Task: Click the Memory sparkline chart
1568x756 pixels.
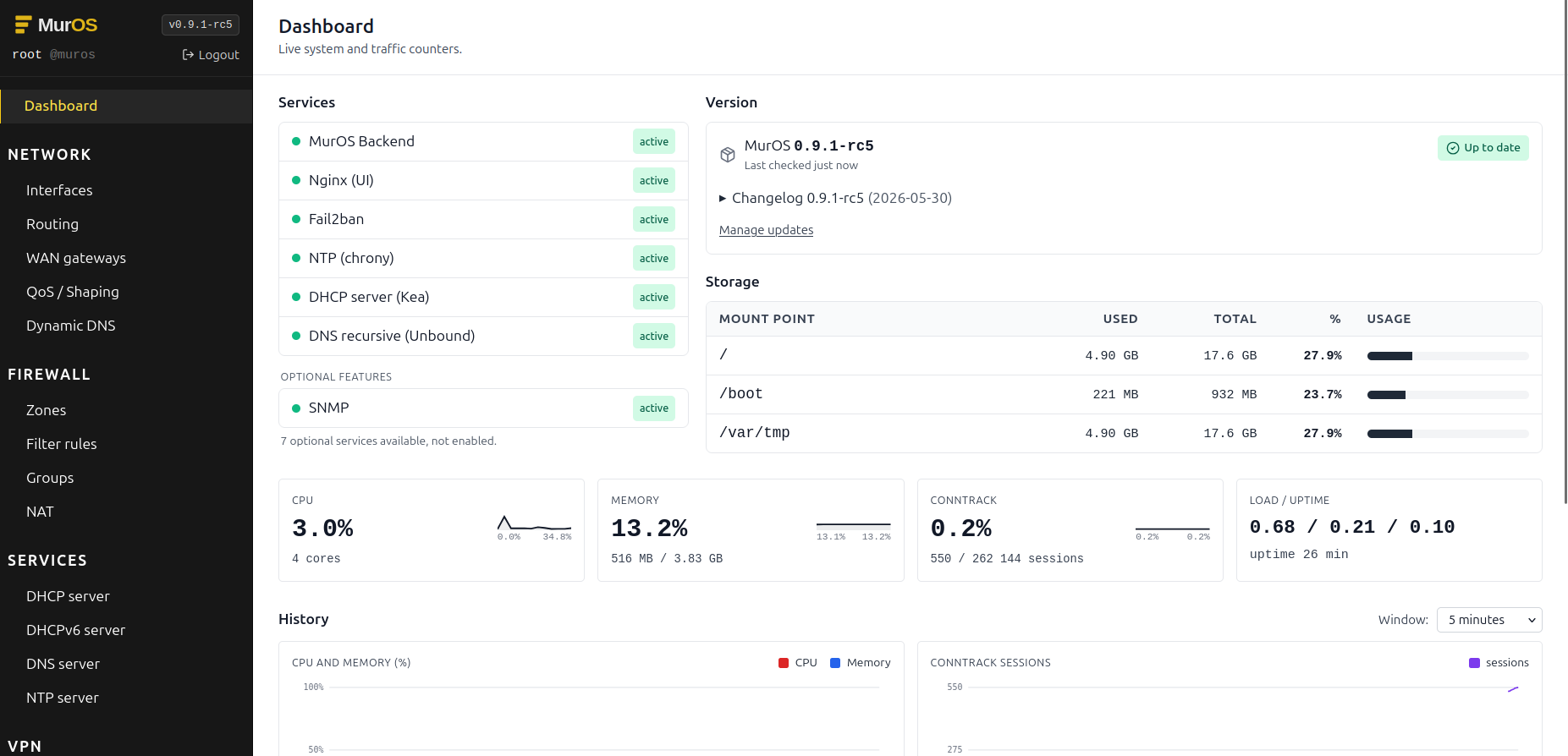Action: pyautogui.click(x=853, y=525)
